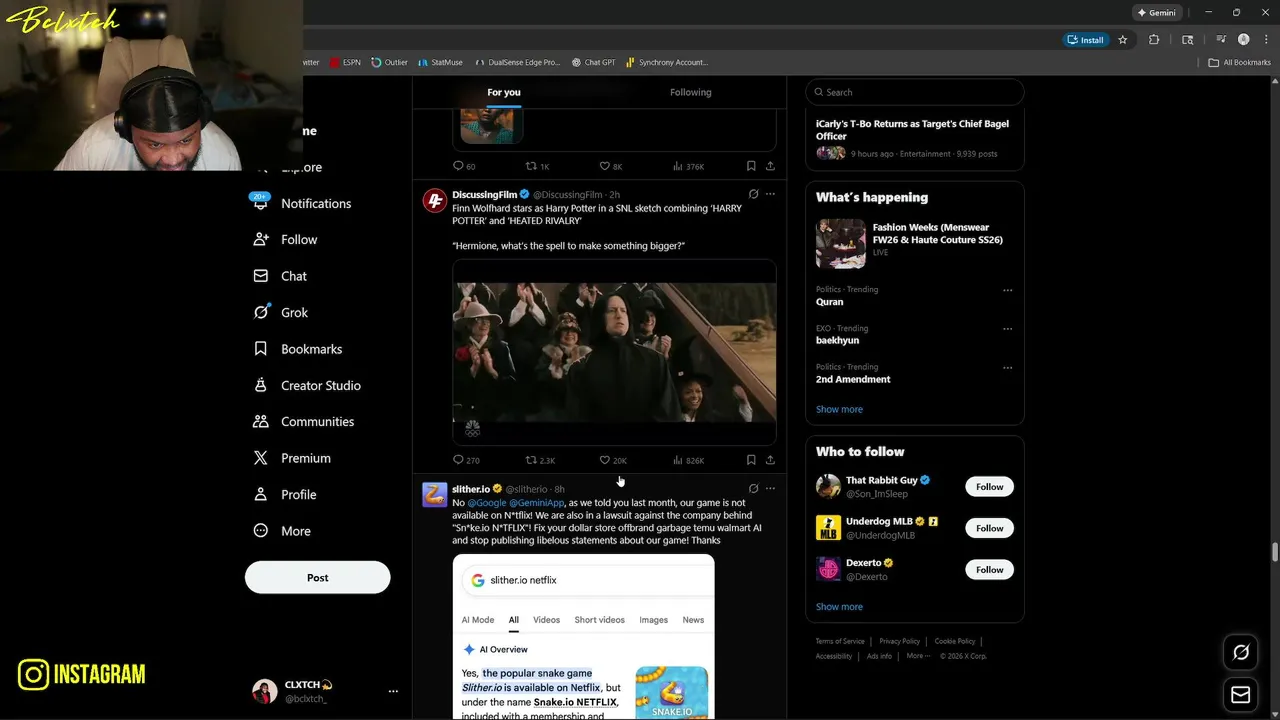1280x720 pixels.
Task: Expand the More footer links menu
Action: point(918,656)
